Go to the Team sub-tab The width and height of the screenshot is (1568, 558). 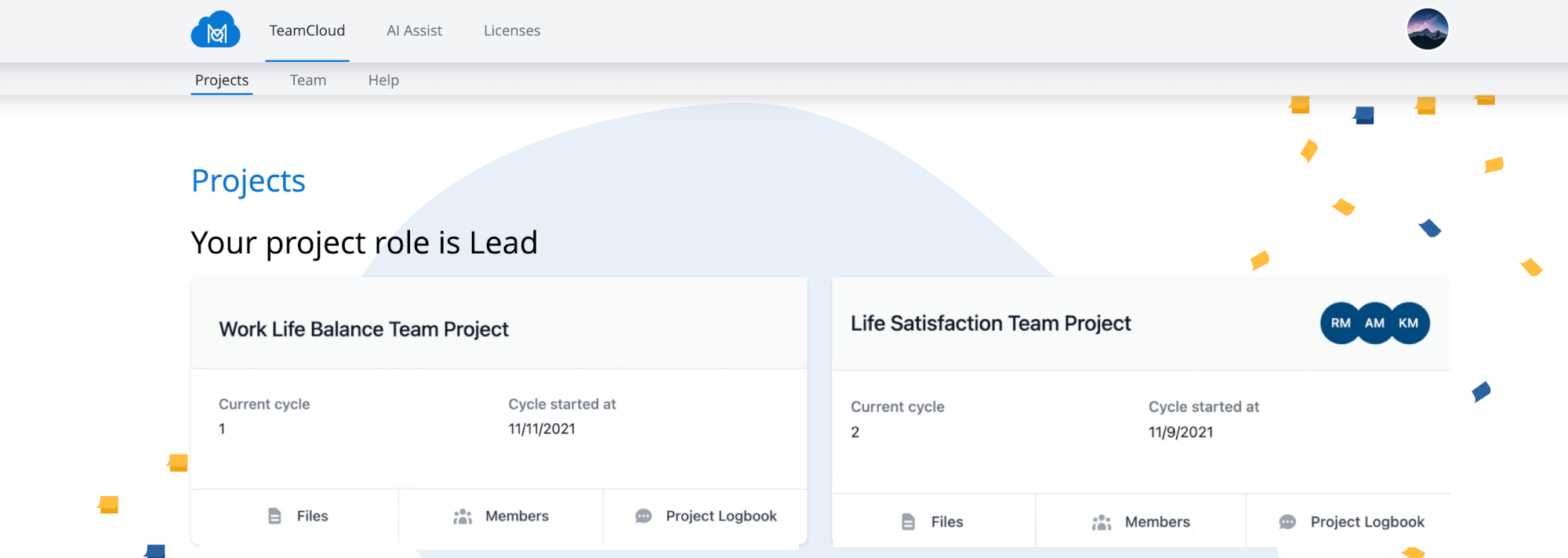308,80
